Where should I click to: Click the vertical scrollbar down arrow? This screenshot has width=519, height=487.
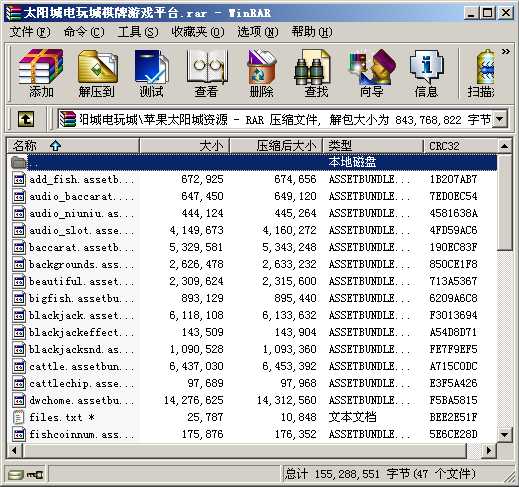coord(505,434)
